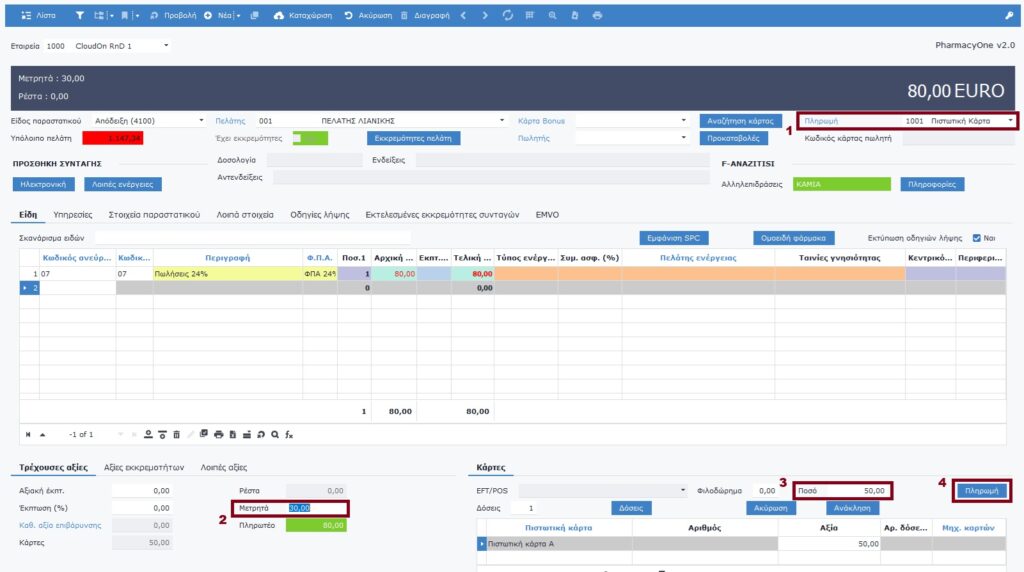1024x572 pixels.
Task: Open the Αξίες εκκρεμοτήτων tab
Action: pyautogui.click(x=144, y=467)
